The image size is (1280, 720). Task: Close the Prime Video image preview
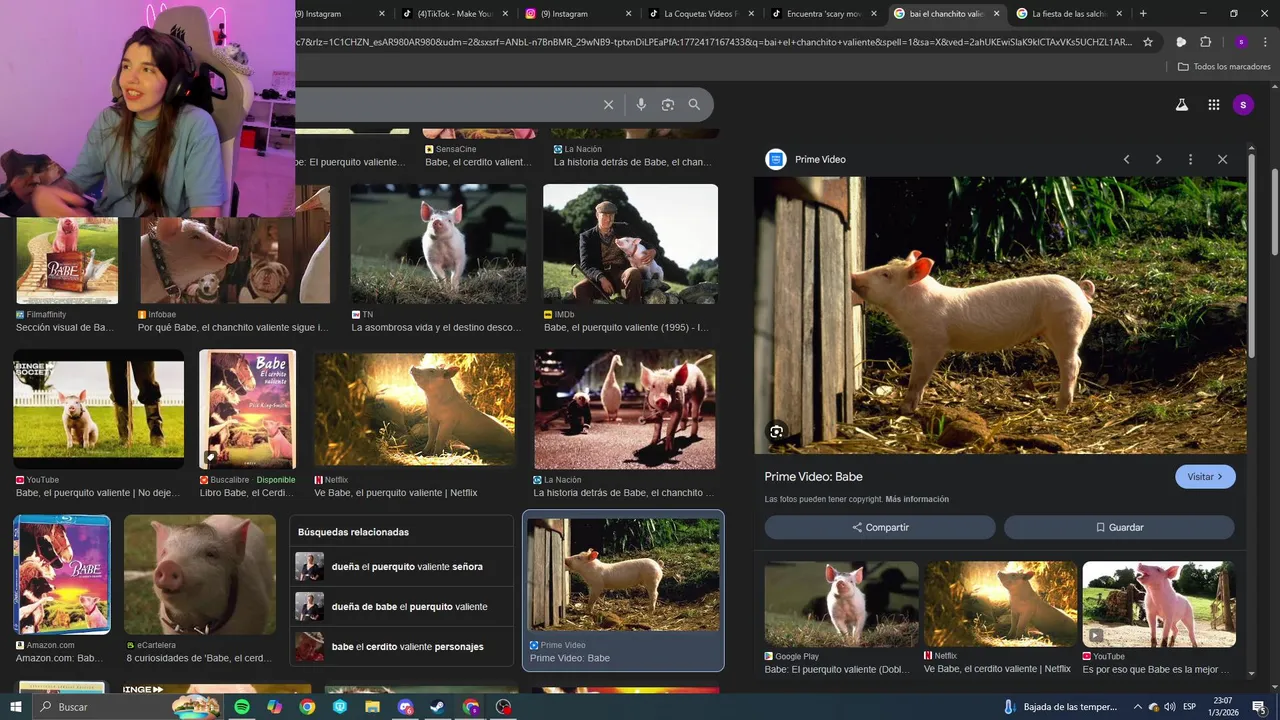pos(1222,159)
